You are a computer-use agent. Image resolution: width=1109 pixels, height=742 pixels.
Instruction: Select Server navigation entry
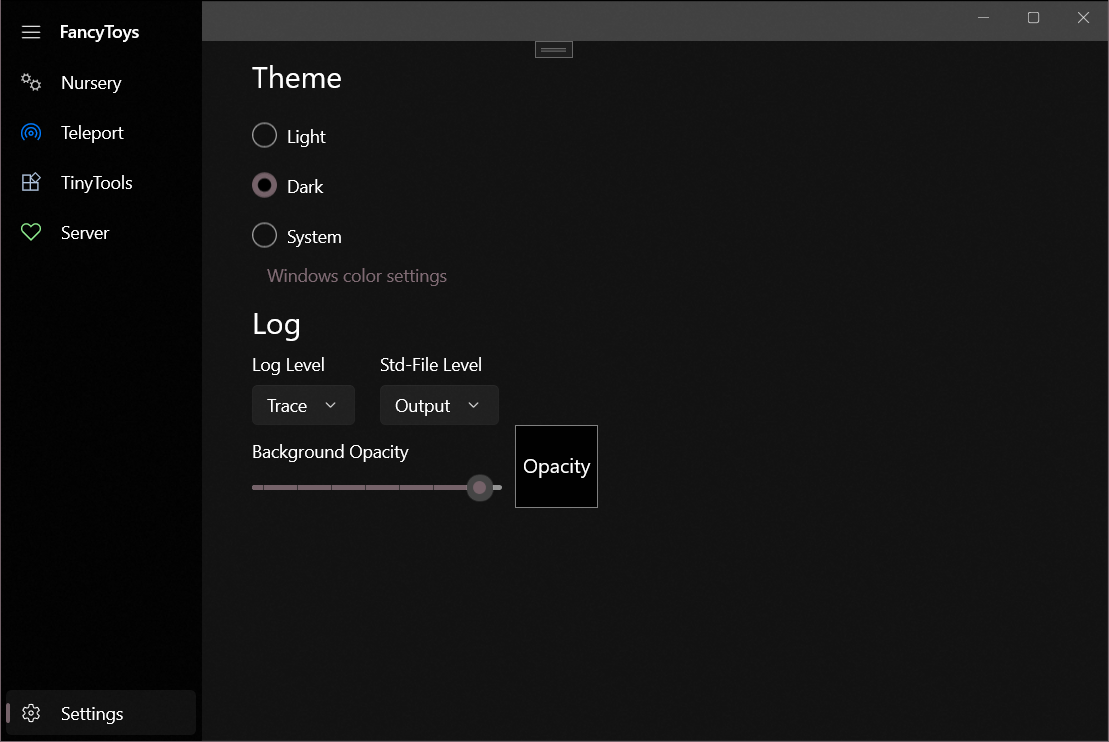click(x=85, y=232)
